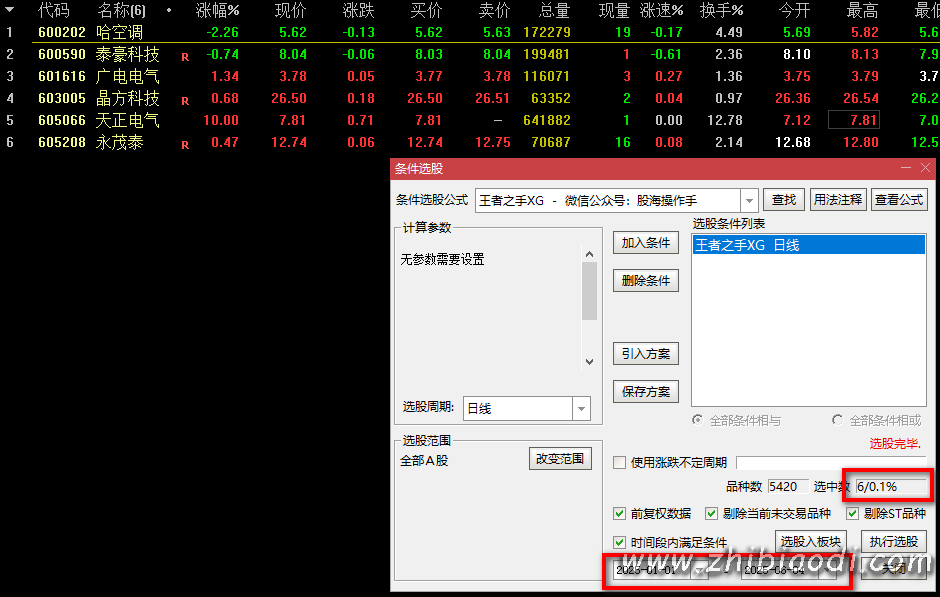Toggle 剔除ST品种 checkbox
This screenshot has height=597, width=940.
(853, 514)
